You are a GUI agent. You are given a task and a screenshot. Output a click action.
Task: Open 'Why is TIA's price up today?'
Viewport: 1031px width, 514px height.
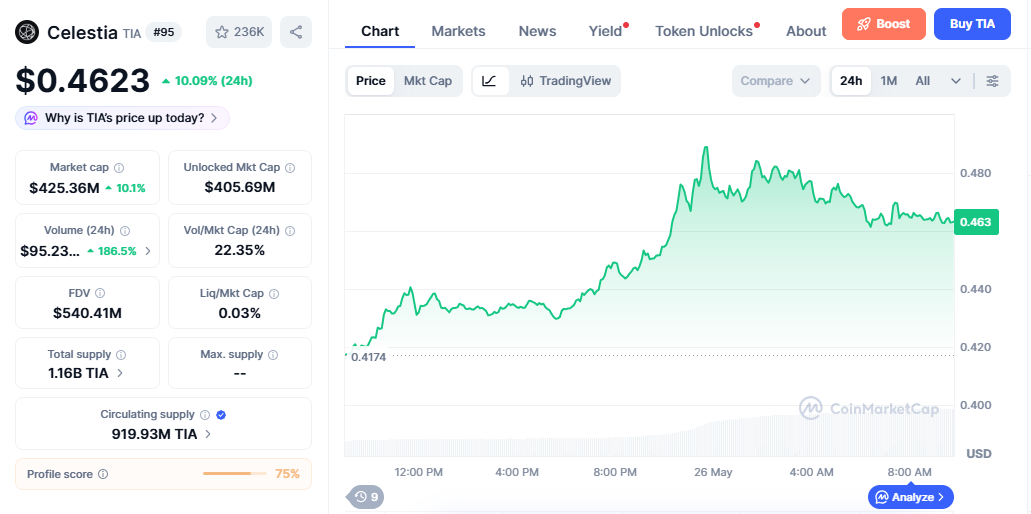[x=122, y=118]
